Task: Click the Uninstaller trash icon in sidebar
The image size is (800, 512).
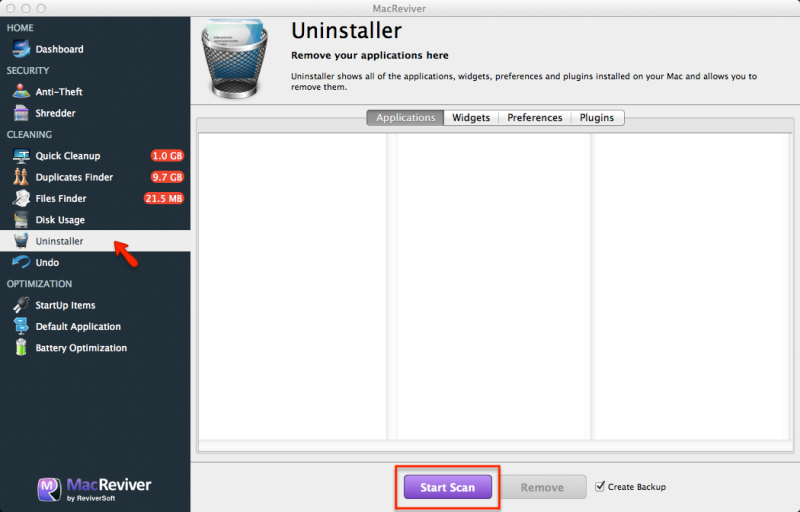Action: click(21, 241)
